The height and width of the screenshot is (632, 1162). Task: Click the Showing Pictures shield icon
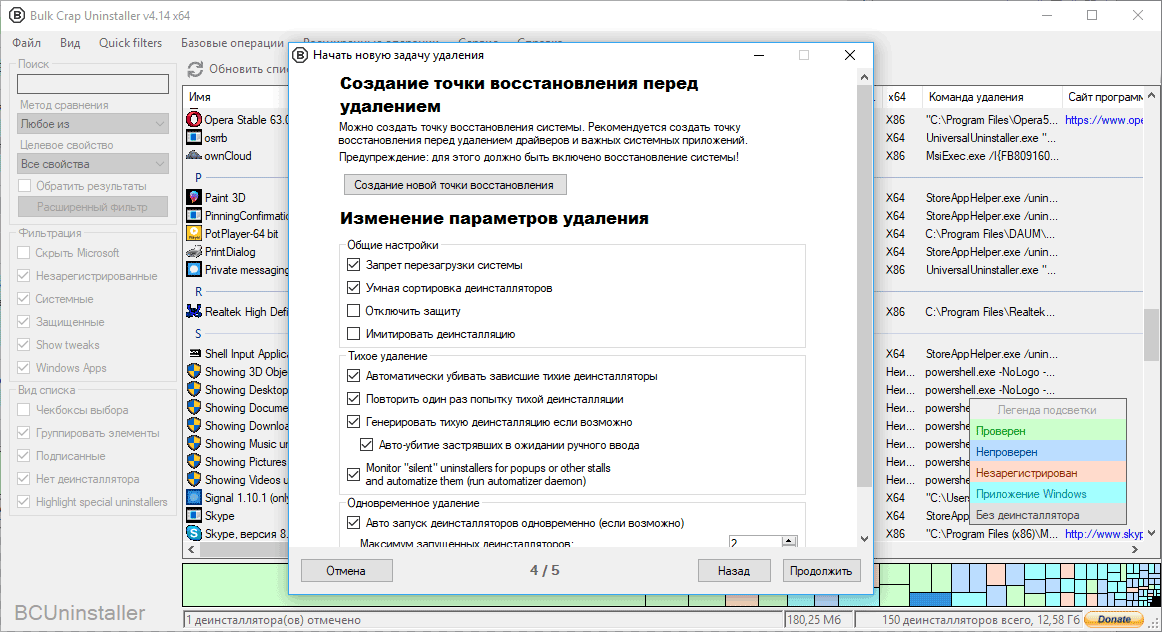coord(194,462)
